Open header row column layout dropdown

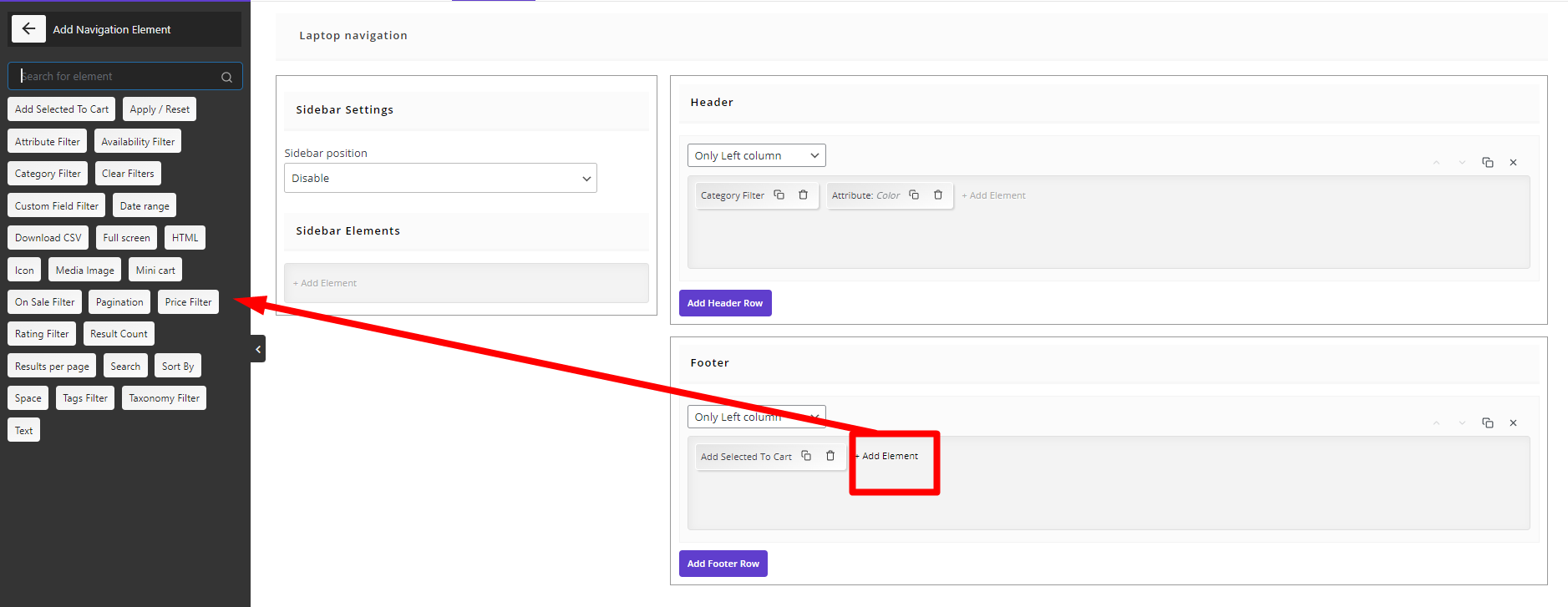756,155
